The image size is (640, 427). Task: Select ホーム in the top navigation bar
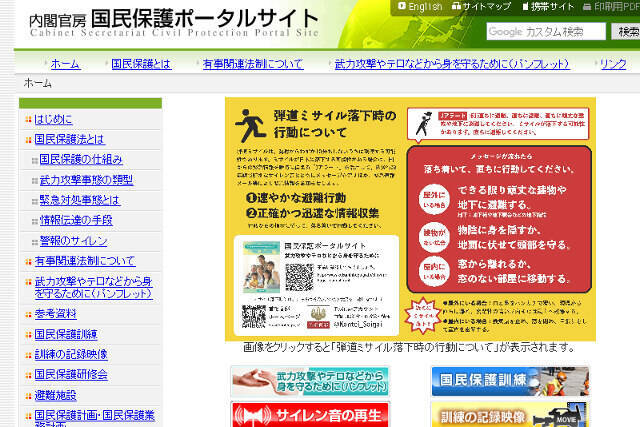coord(64,64)
